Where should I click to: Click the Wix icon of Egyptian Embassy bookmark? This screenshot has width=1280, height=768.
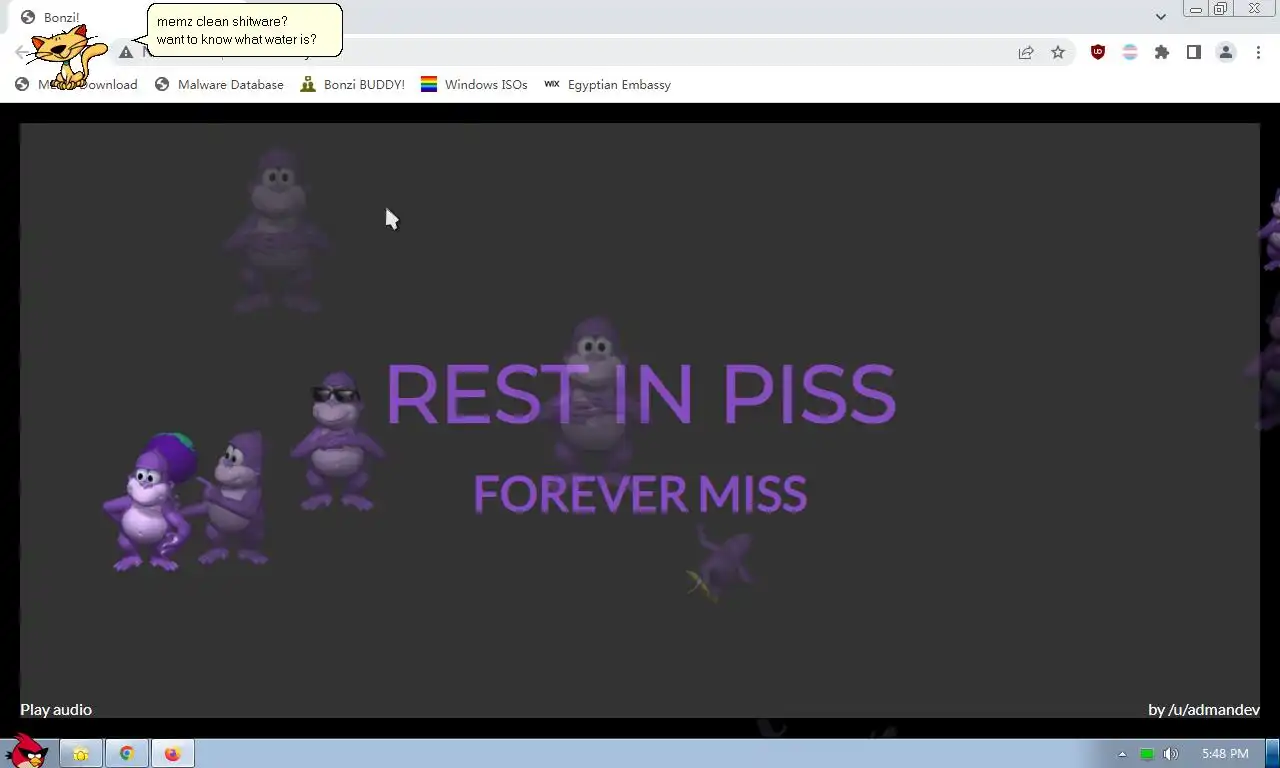pyautogui.click(x=552, y=85)
